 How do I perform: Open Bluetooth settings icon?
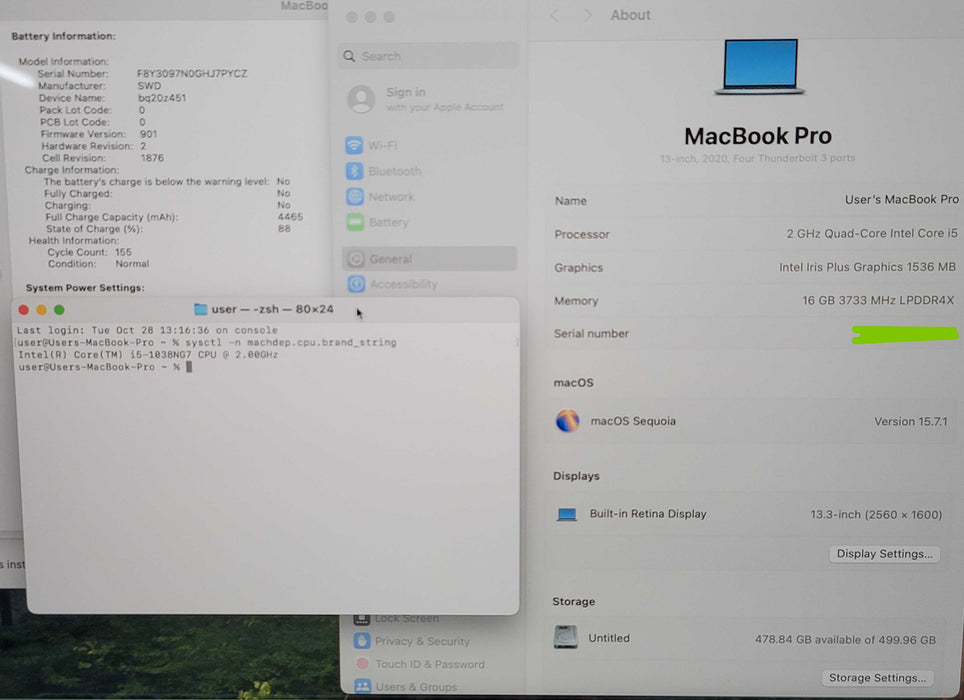coord(354,171)
